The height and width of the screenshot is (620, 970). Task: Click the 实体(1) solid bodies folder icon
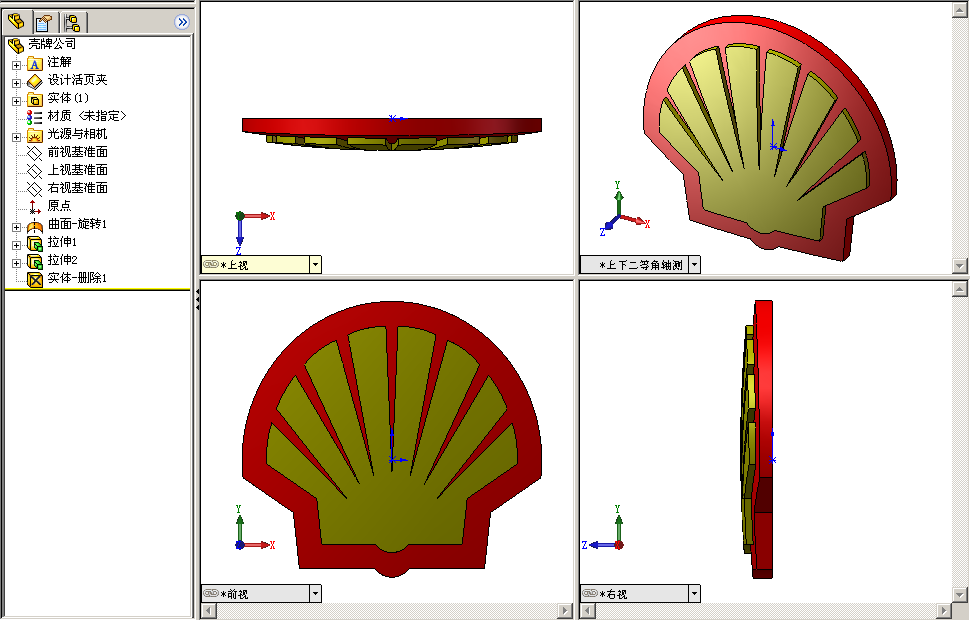(x=35, y=99)
